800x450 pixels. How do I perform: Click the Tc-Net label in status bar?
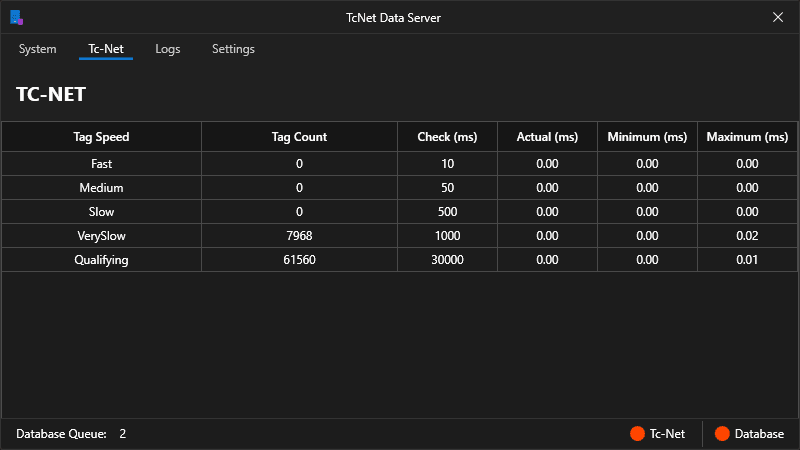coord(667,434)
